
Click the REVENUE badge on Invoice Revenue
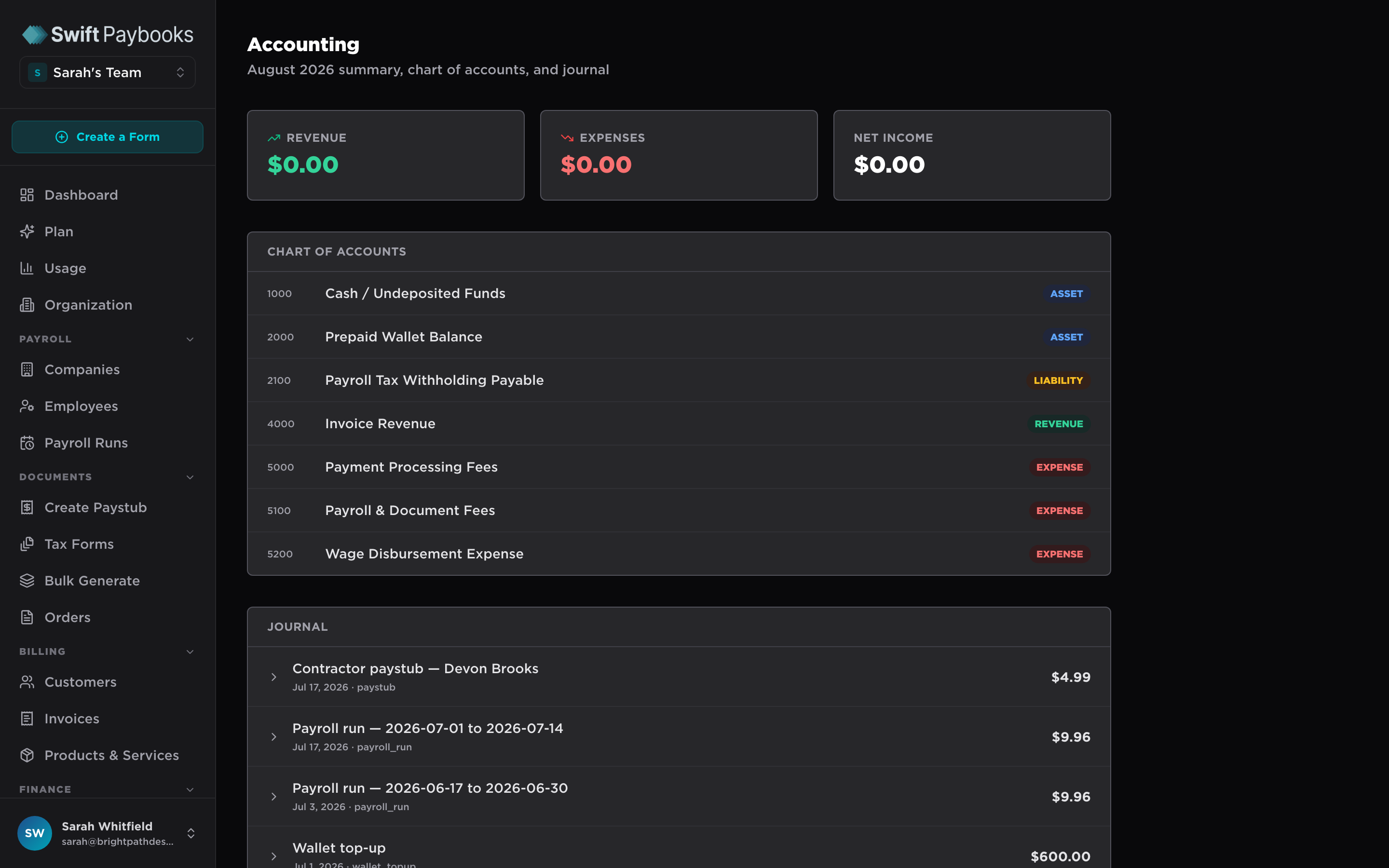[x=1059, y=424]
